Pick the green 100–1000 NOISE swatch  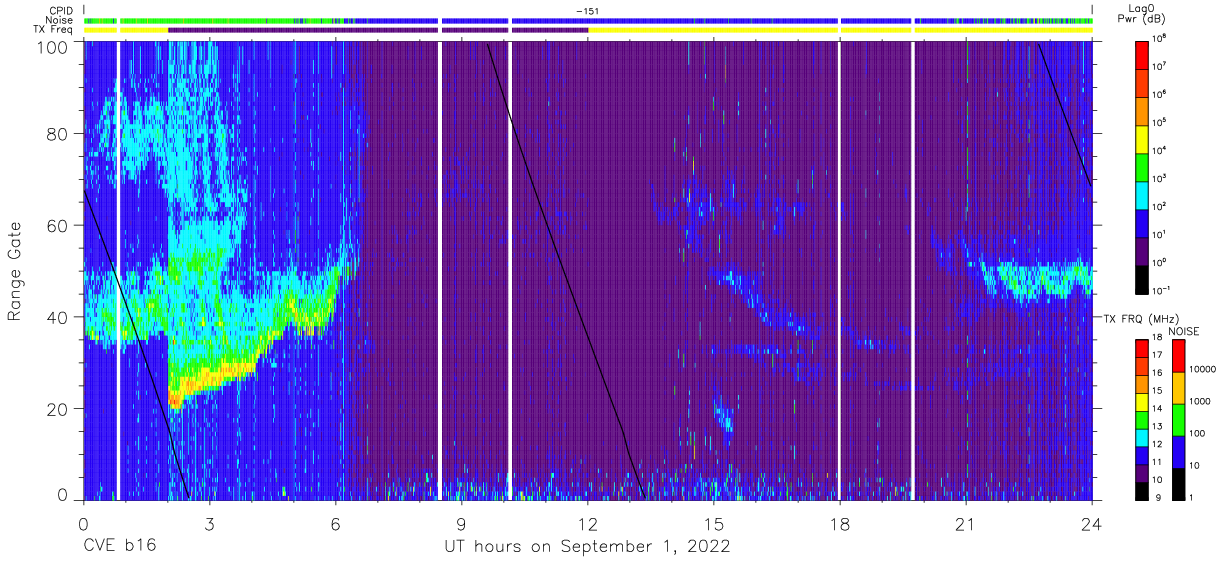(1177, 420)
